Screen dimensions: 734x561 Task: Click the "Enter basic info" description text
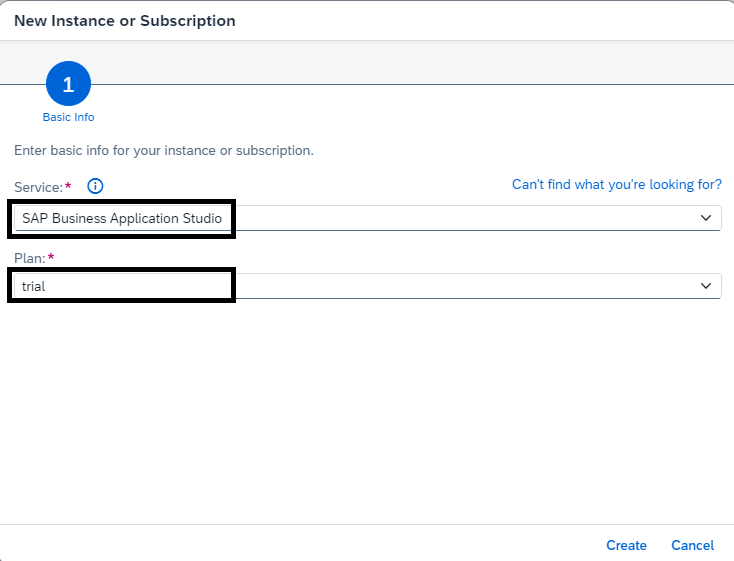tap(164, 150)
